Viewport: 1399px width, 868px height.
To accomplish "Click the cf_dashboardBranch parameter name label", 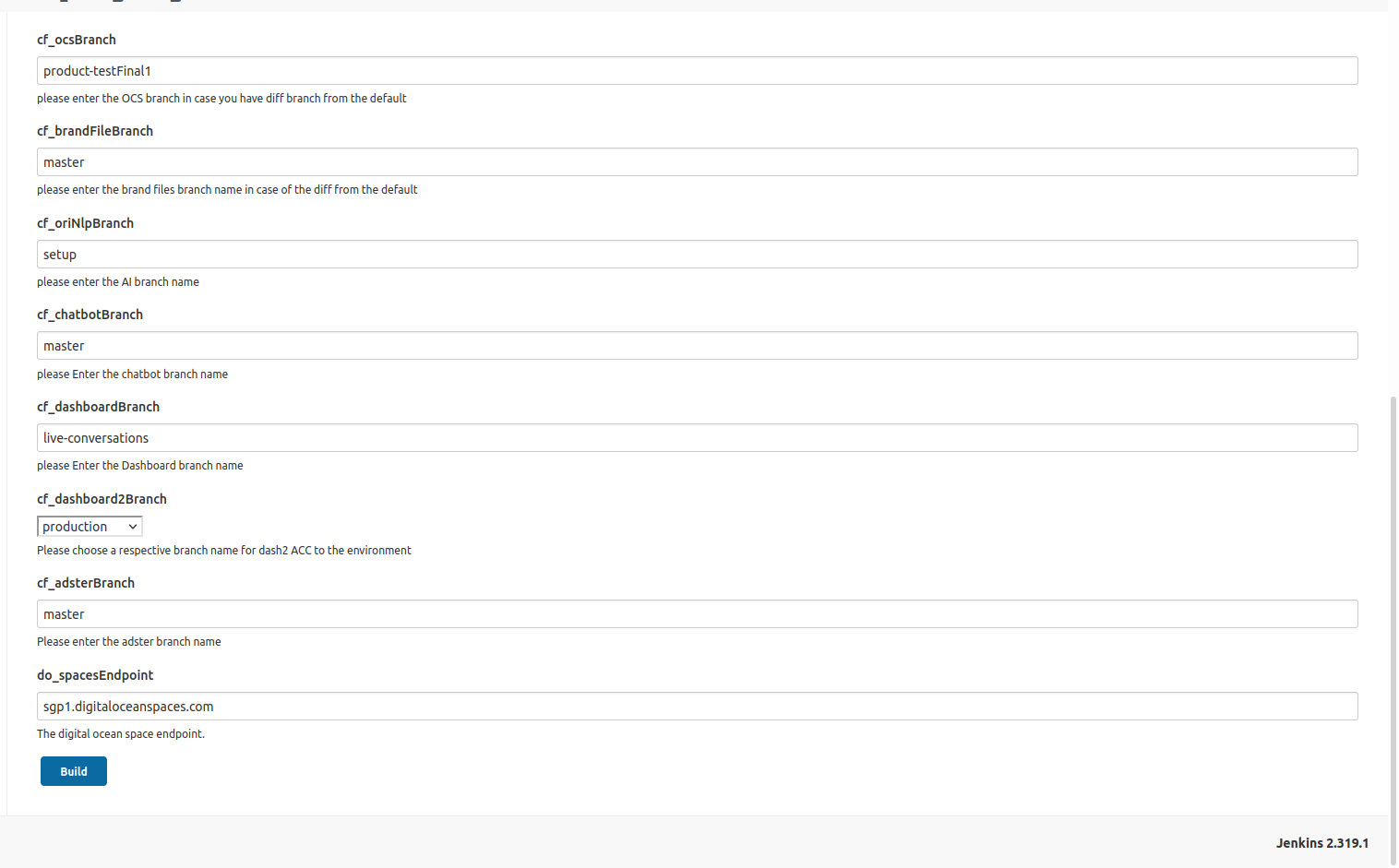I will pos(98,407).
